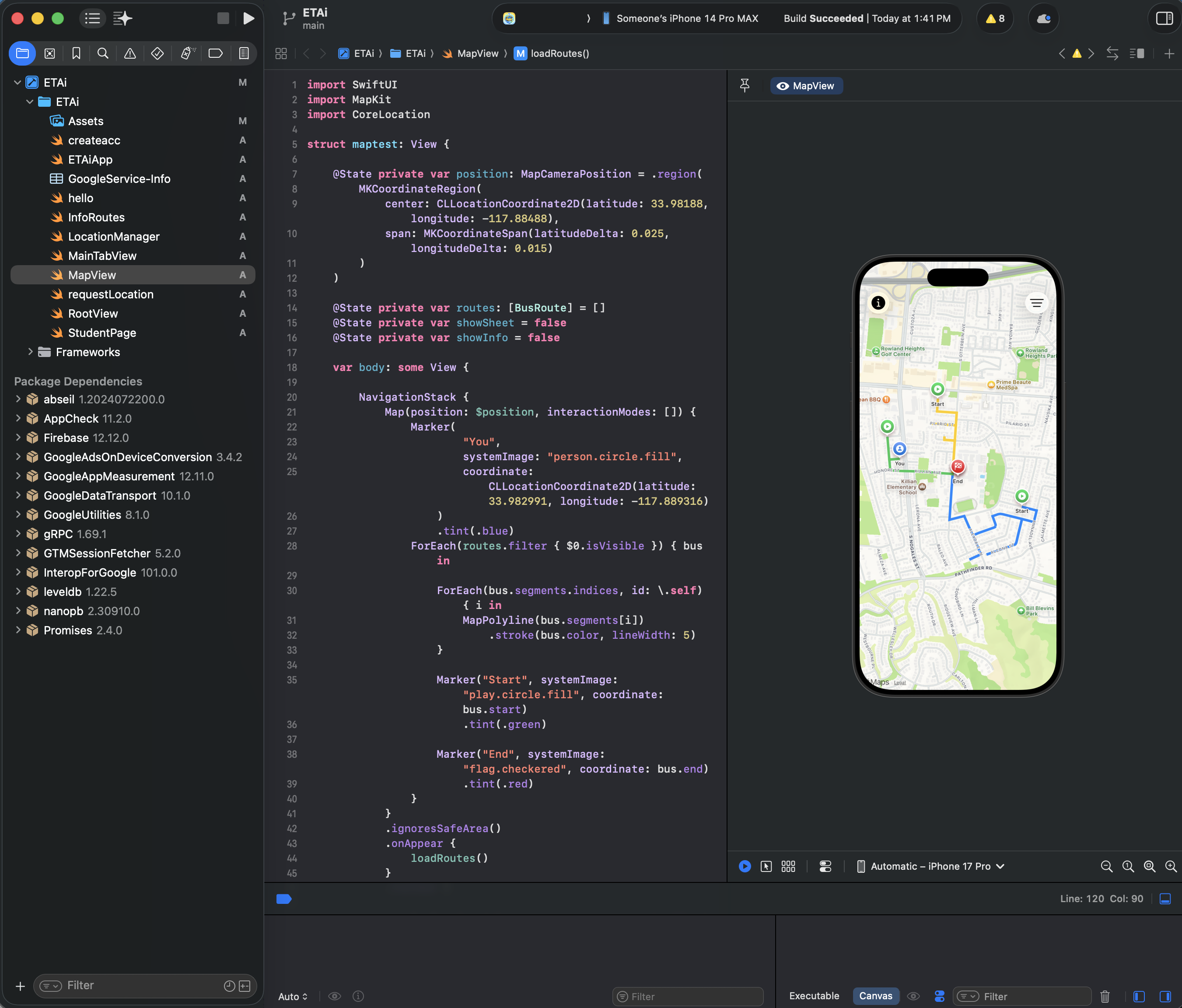The image size is (1182, 1008).
Task: Collapse the ETAi project root
Action: [x=17, y=83]
